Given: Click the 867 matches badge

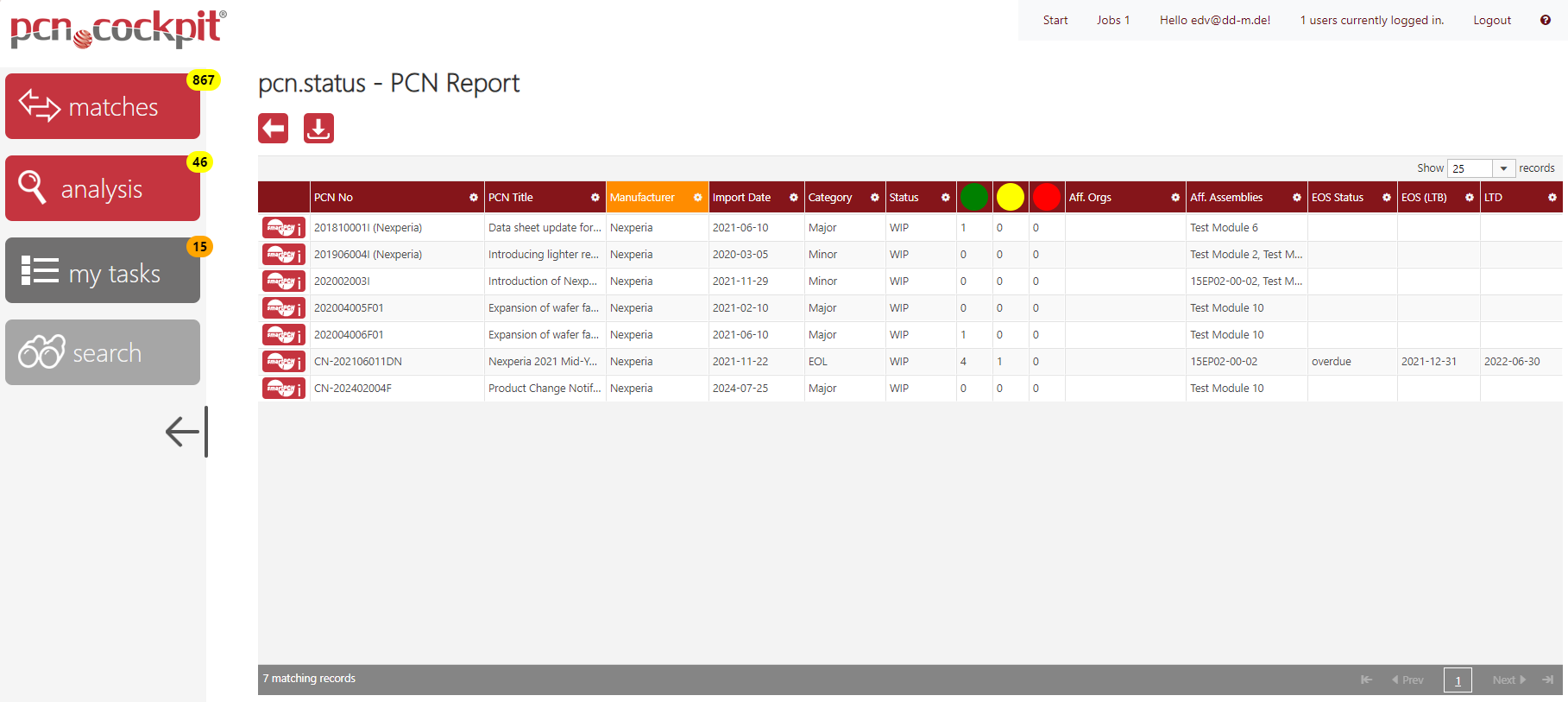Looking at the screenshot, I should pos(204,80).
